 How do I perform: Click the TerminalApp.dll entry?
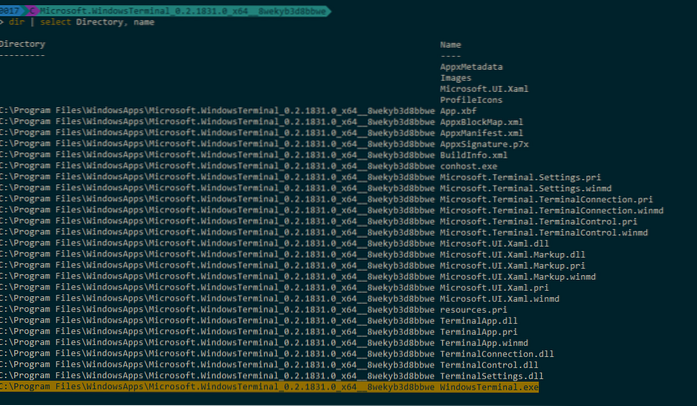(x=476, y=321)
